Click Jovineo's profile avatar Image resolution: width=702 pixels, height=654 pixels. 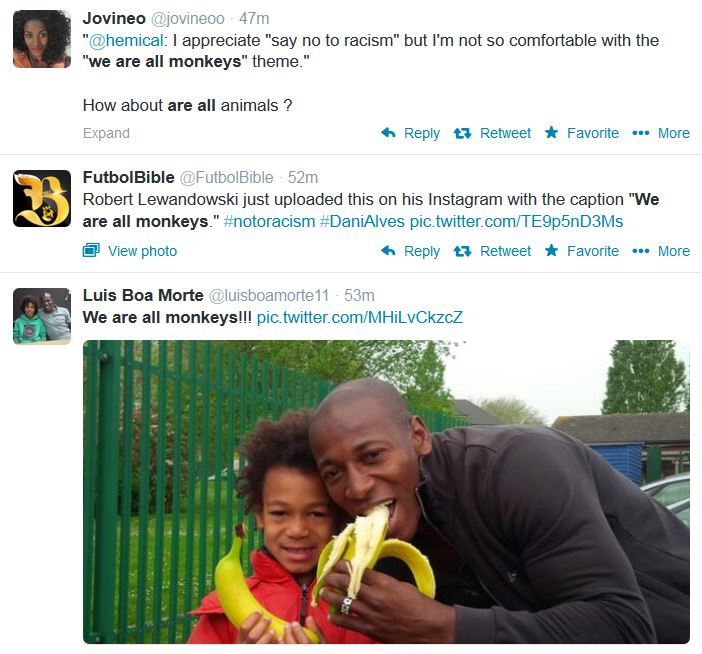point(42,39)
